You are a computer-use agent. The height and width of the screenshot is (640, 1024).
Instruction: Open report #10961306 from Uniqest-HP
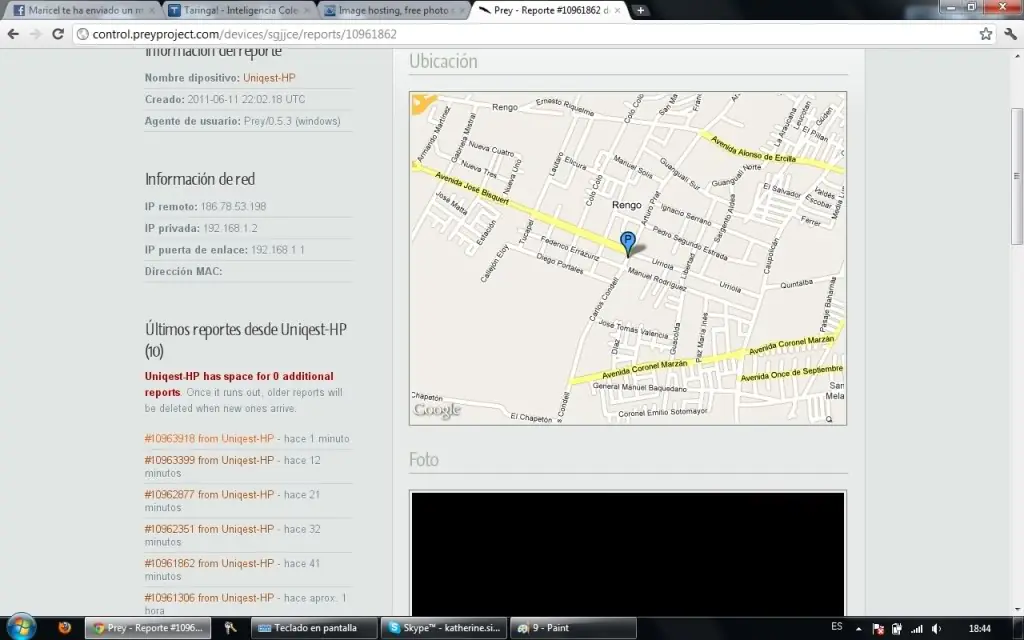(x=209, y=598)
